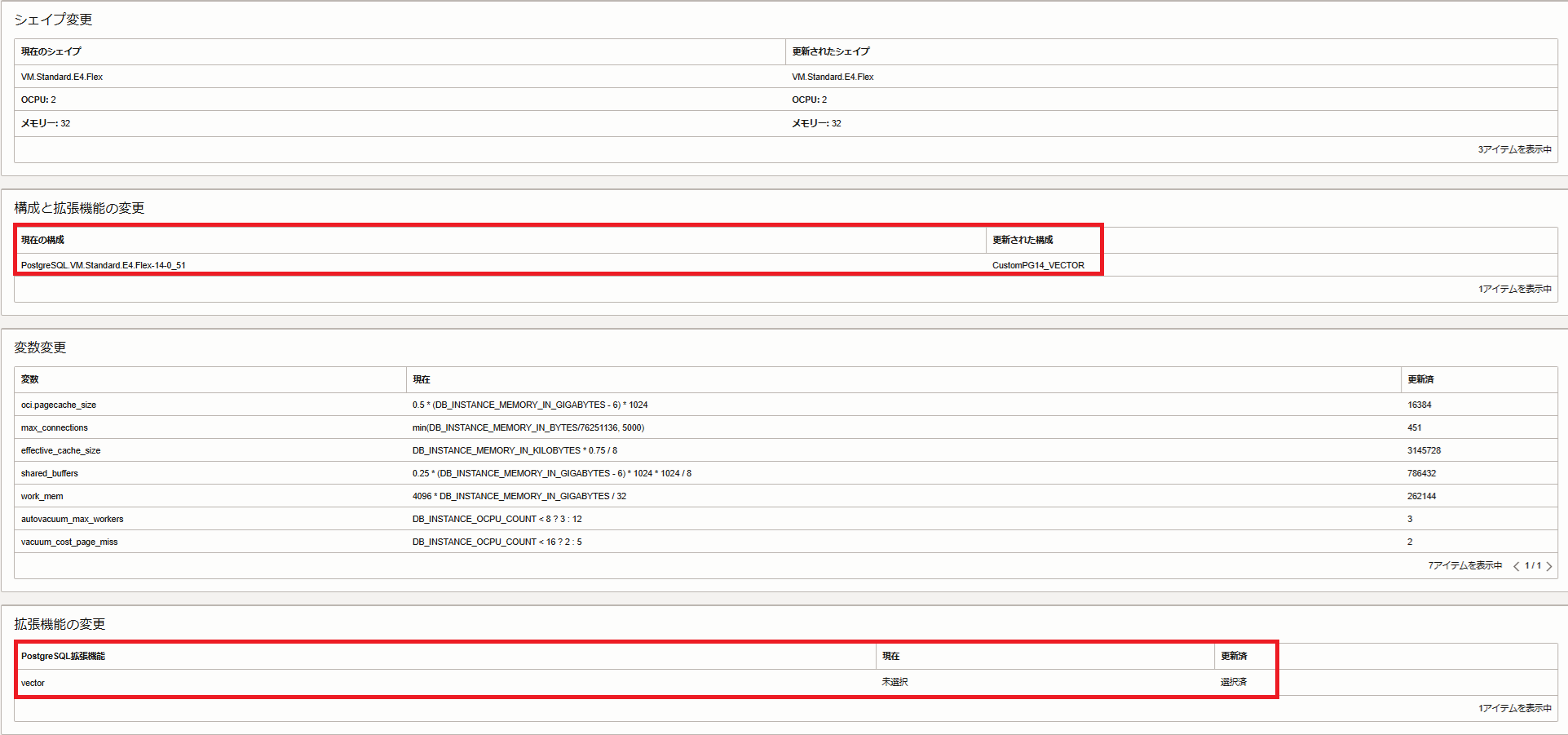
Task: Select the '更新された構成' column header
Action: 1023,240
